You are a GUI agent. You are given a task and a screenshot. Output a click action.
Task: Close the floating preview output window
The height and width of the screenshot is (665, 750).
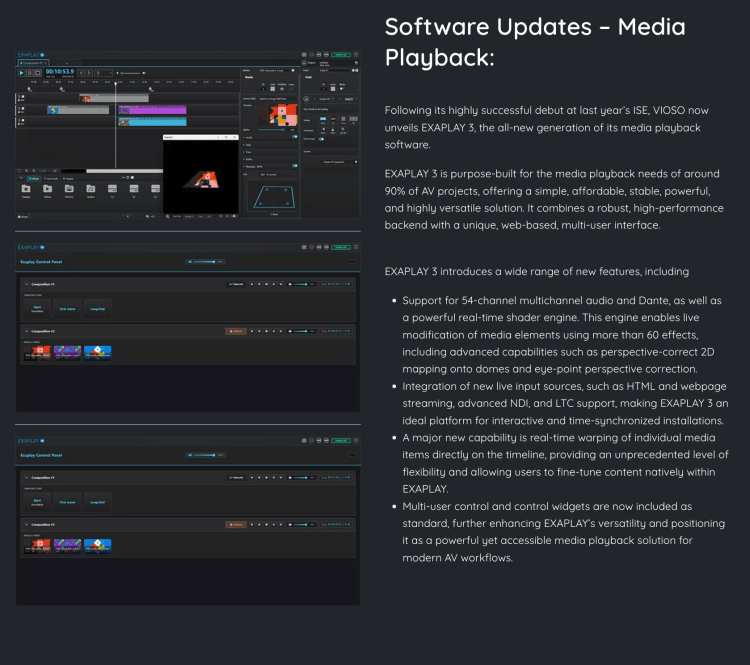[x=236, y=136]
